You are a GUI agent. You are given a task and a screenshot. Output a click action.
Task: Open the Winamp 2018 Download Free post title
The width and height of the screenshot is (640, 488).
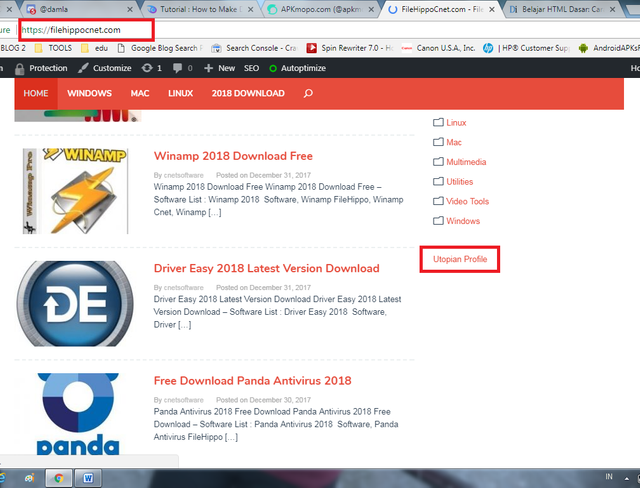(233, 156)
